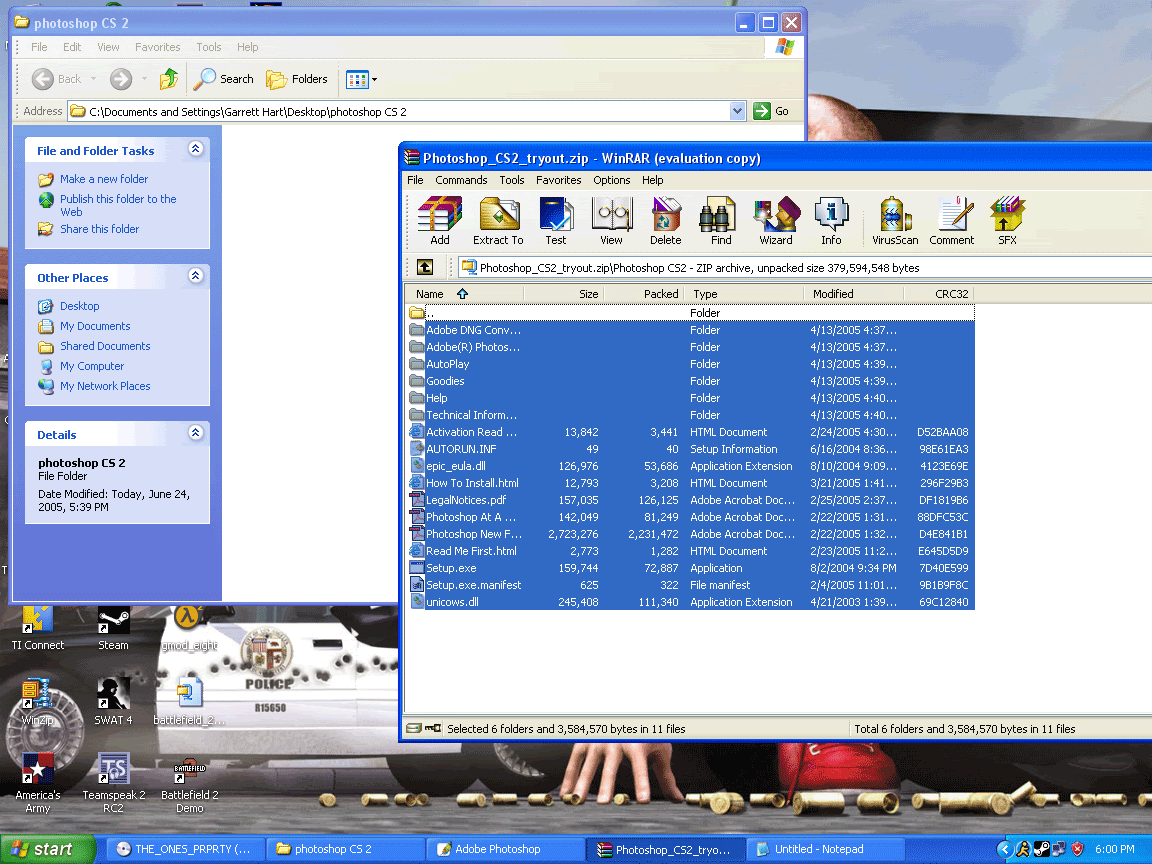Click the Delete icon in WinRAR toolbar
Image resolution: width=1152 pixels, height=864 pixels.
click(666, 220)
